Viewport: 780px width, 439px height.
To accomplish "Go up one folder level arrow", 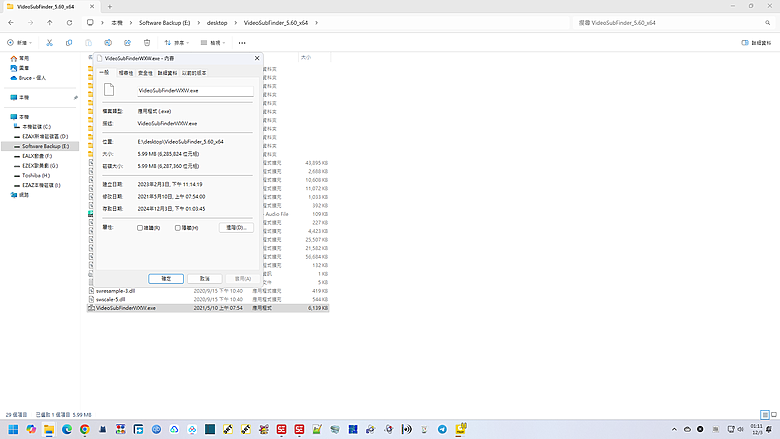I will point(50,23).
